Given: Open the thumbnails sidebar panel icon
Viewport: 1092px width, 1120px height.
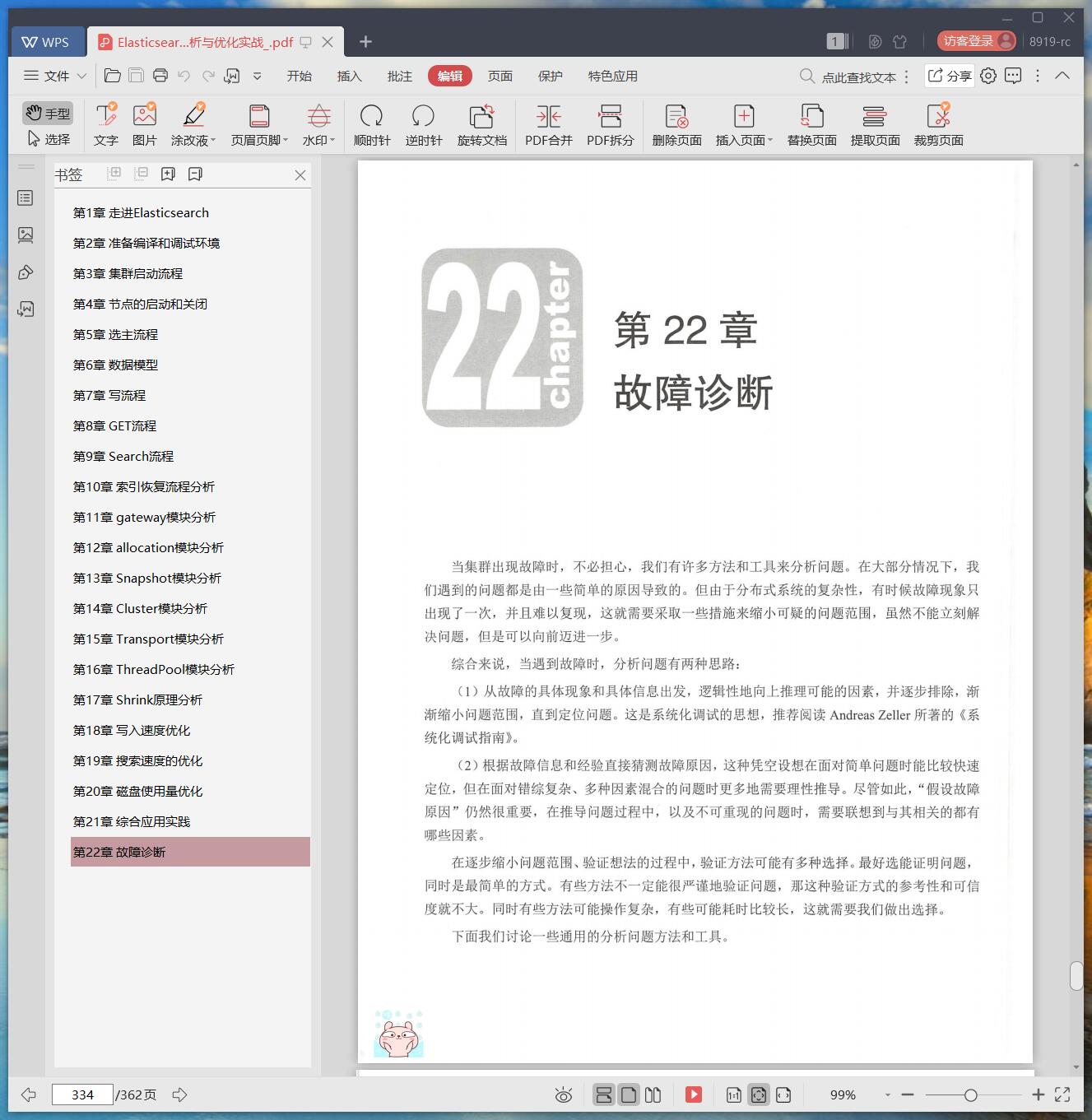Looking at the screenshot, I should click(x=26, y=235).
